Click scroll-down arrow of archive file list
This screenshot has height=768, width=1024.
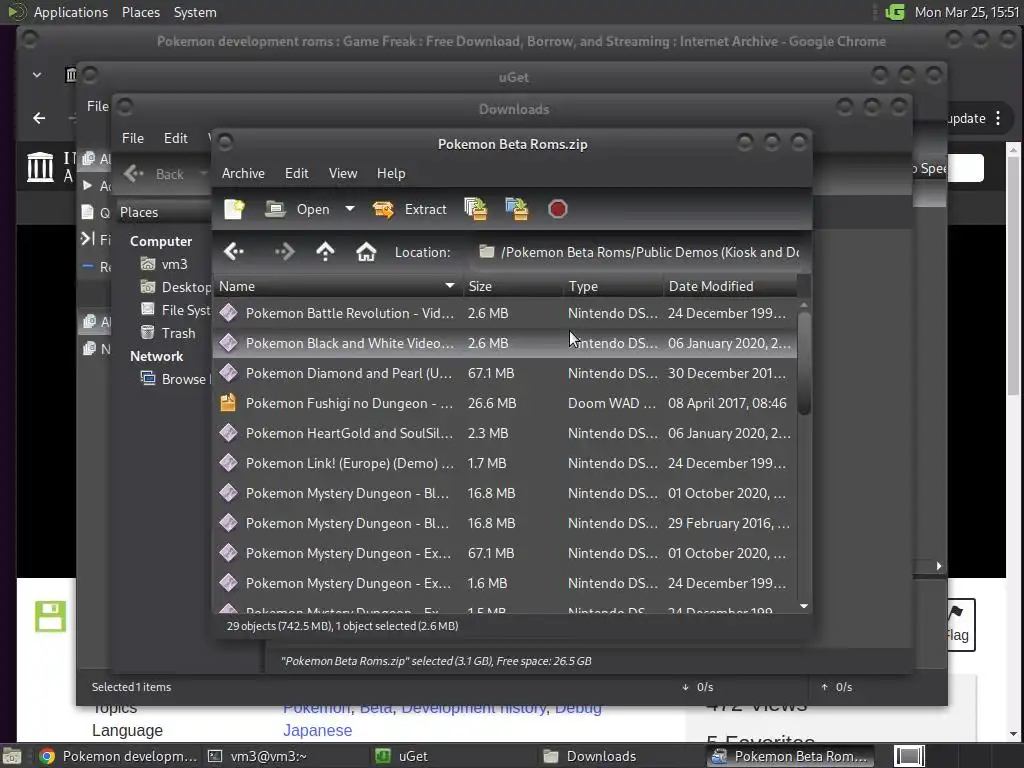pos(805,607)
